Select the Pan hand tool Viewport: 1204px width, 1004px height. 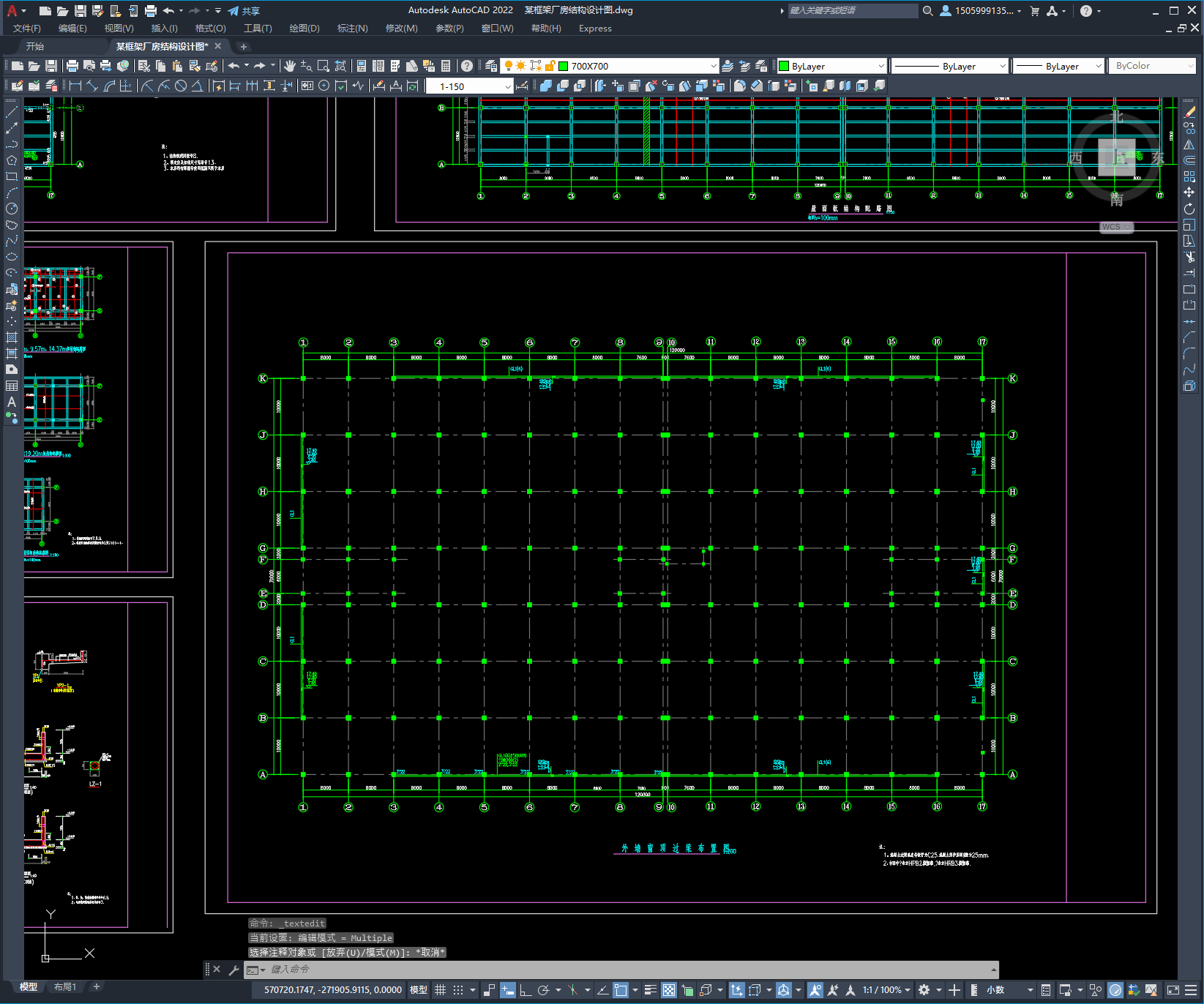pyautogui.click(x=290, y=66)
